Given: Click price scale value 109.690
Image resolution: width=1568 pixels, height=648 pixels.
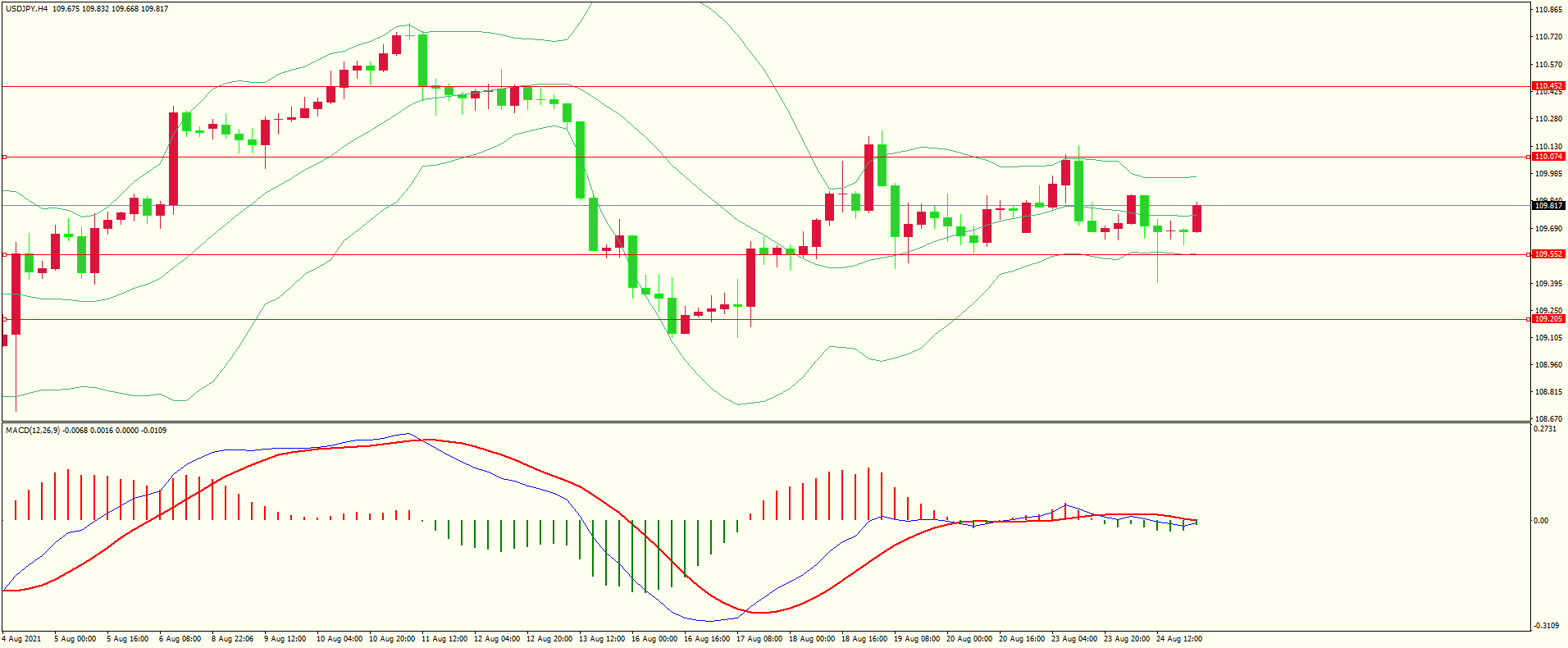Looking at the screenshot, I should pyautogui.click(x=1548, y=229).
